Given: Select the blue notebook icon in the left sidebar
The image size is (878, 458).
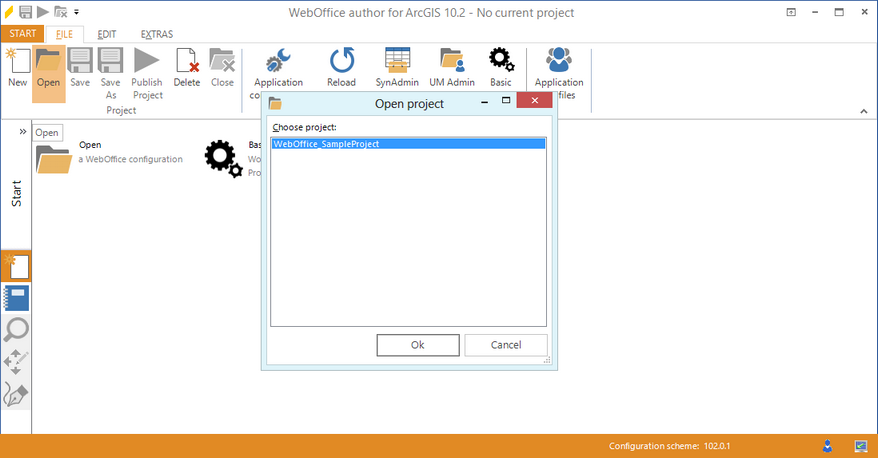Looking at the screenshot, I should click(16, 298).
